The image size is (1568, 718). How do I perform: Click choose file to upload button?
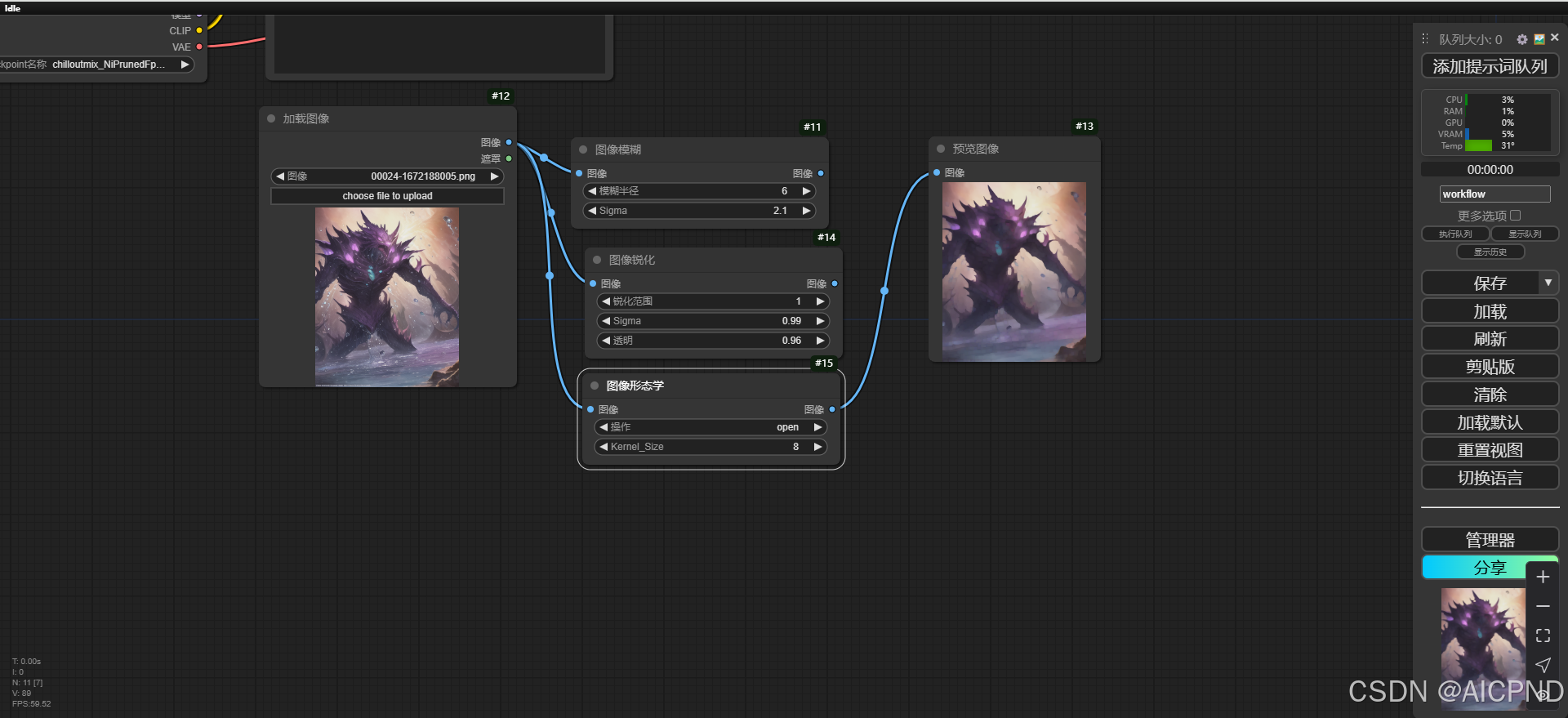[x=387, y=196]
